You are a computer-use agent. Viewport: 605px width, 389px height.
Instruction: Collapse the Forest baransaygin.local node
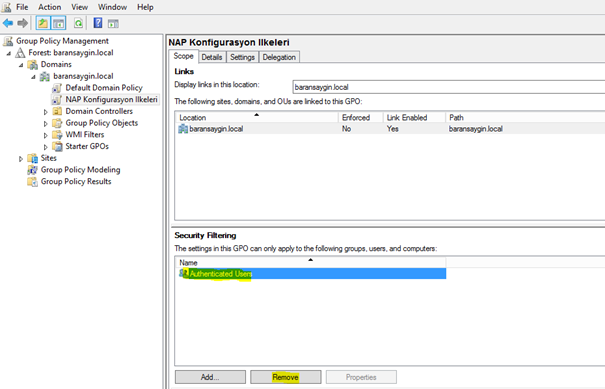[8, 53]
